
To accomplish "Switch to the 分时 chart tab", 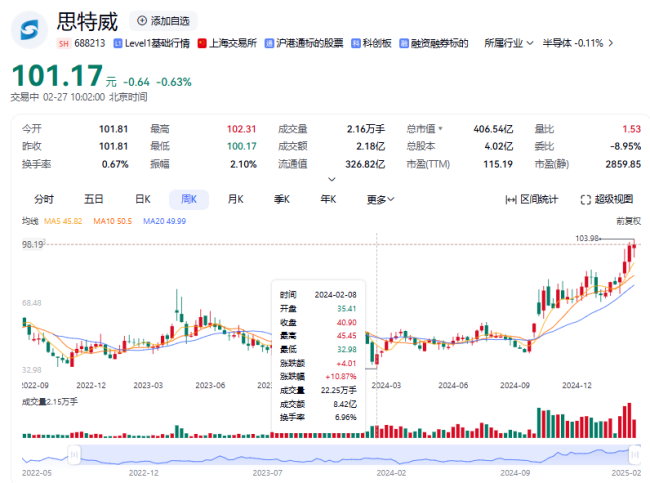I will pyautogui.click(x=44, y=199).
